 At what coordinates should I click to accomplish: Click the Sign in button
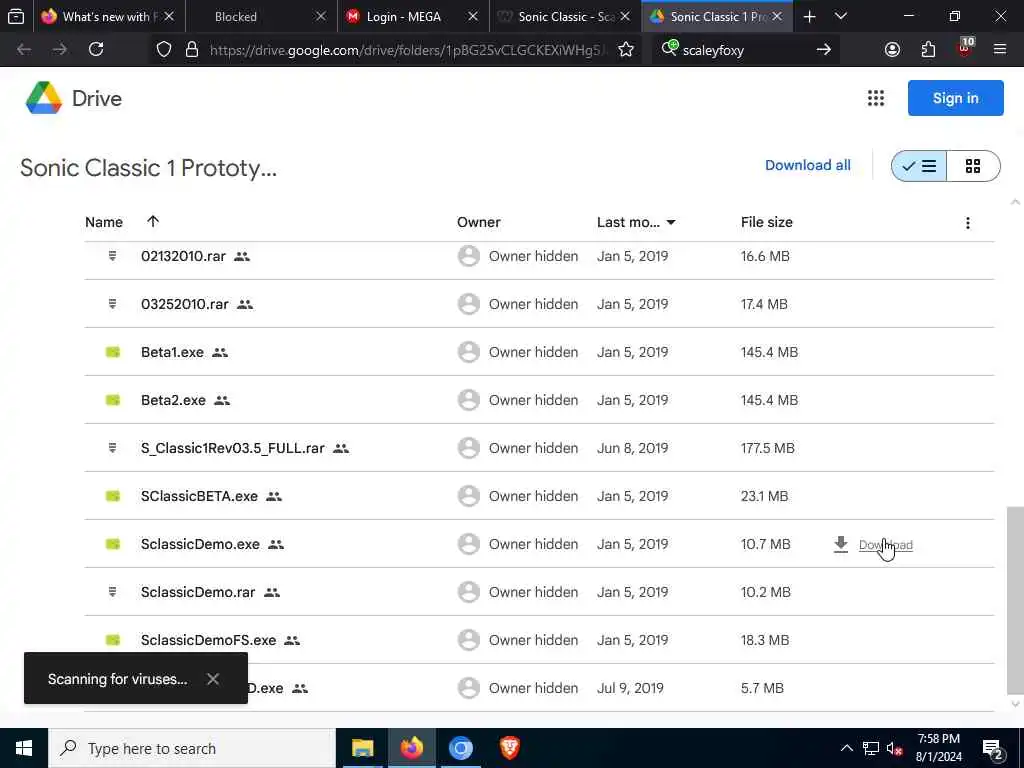click(955, 98)
